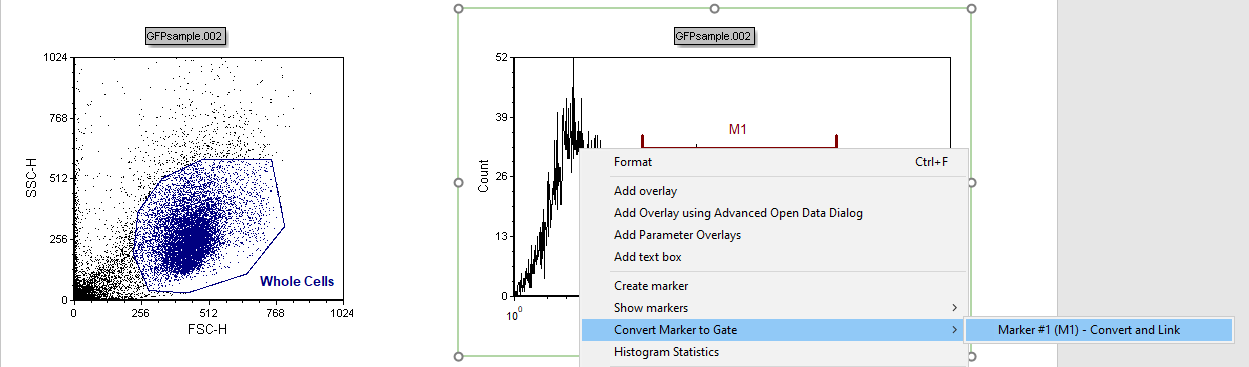Choose Add overlay menu entry
The image size is (1249, 367).
774,191
